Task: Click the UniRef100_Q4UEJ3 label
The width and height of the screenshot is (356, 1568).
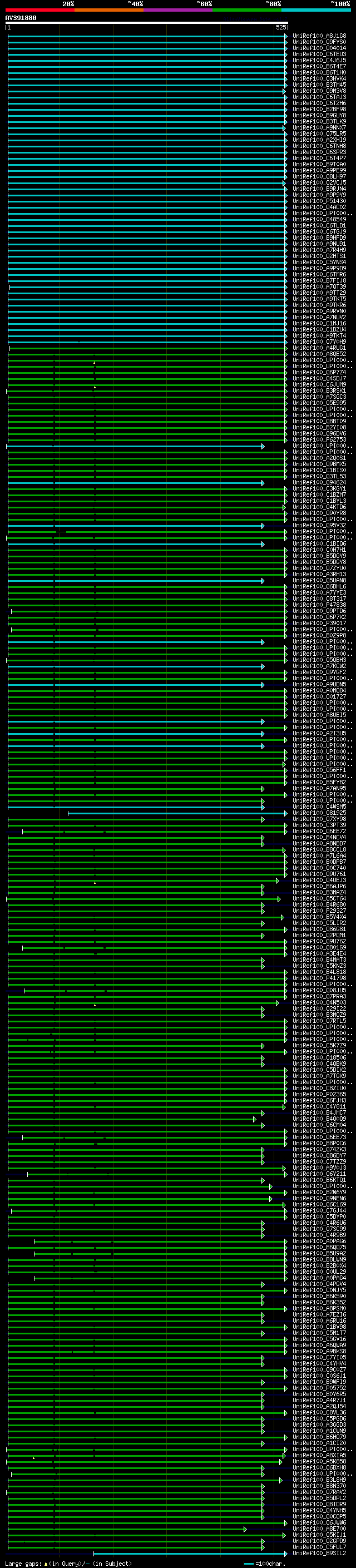Action: coord(319,880)
